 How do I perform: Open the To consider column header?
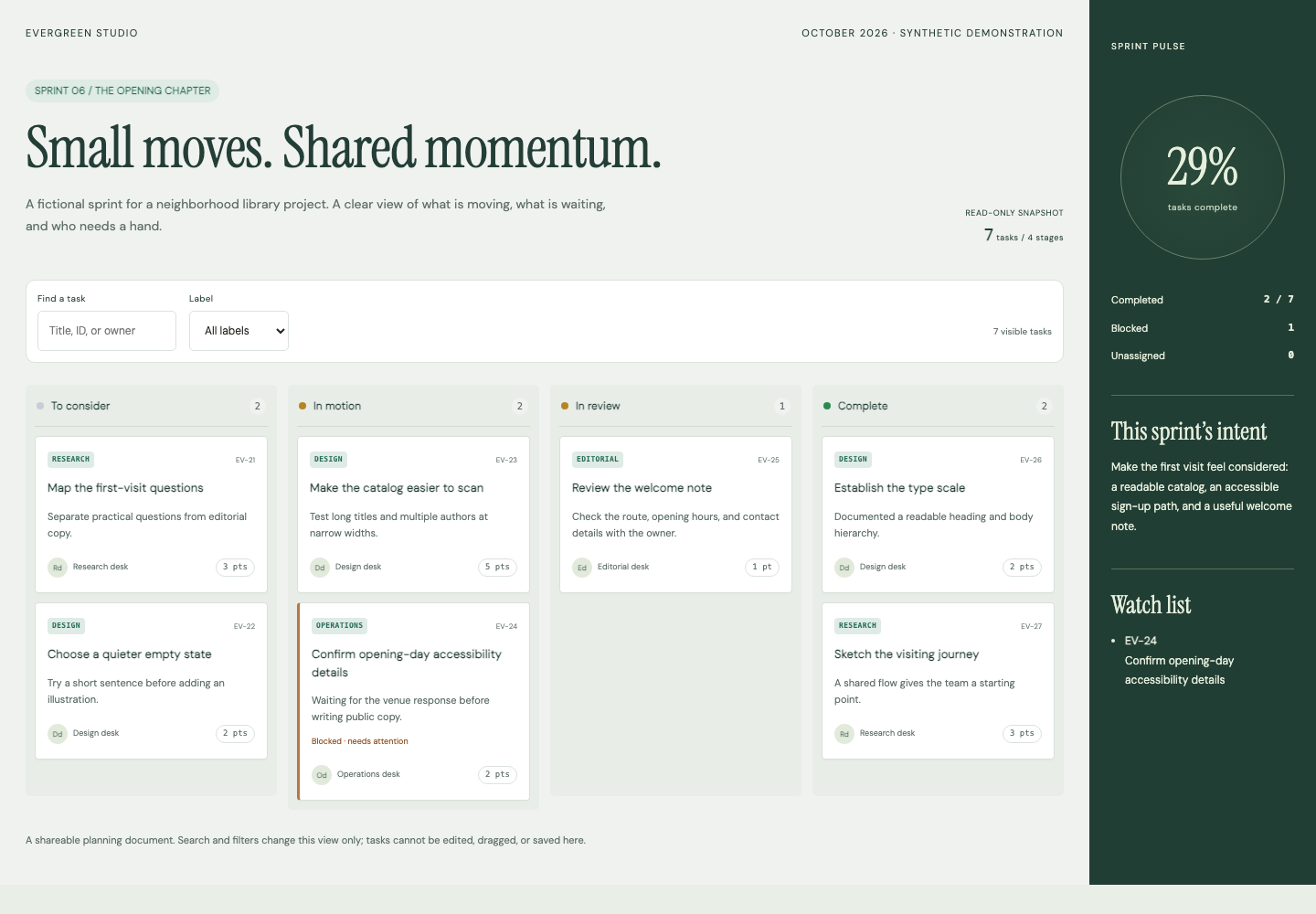click(x=151, y=406)
